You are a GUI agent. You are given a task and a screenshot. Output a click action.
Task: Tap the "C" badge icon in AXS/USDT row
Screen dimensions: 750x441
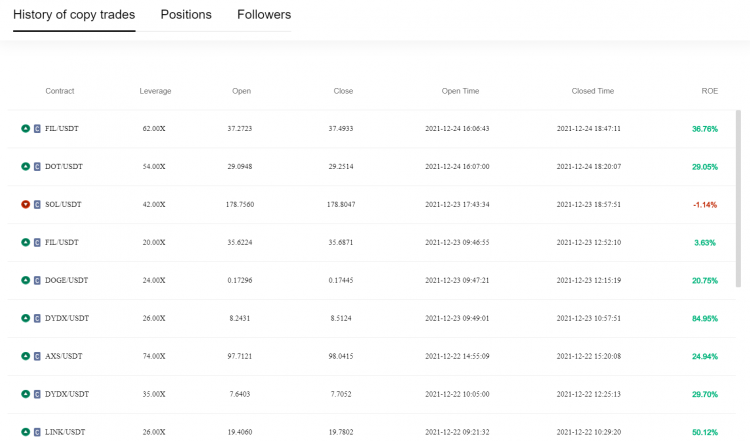(x=38, y=356)
